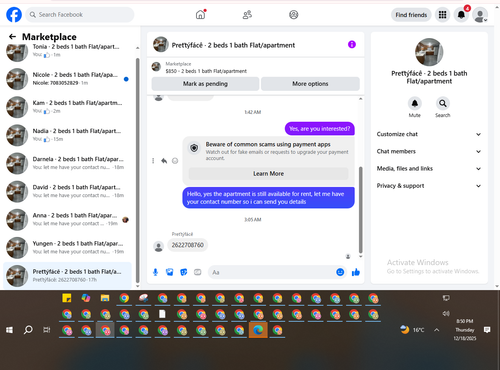Screen dimensions: 500x370
Task: Open the Windows notification center icon
Action: pos(487,330)
